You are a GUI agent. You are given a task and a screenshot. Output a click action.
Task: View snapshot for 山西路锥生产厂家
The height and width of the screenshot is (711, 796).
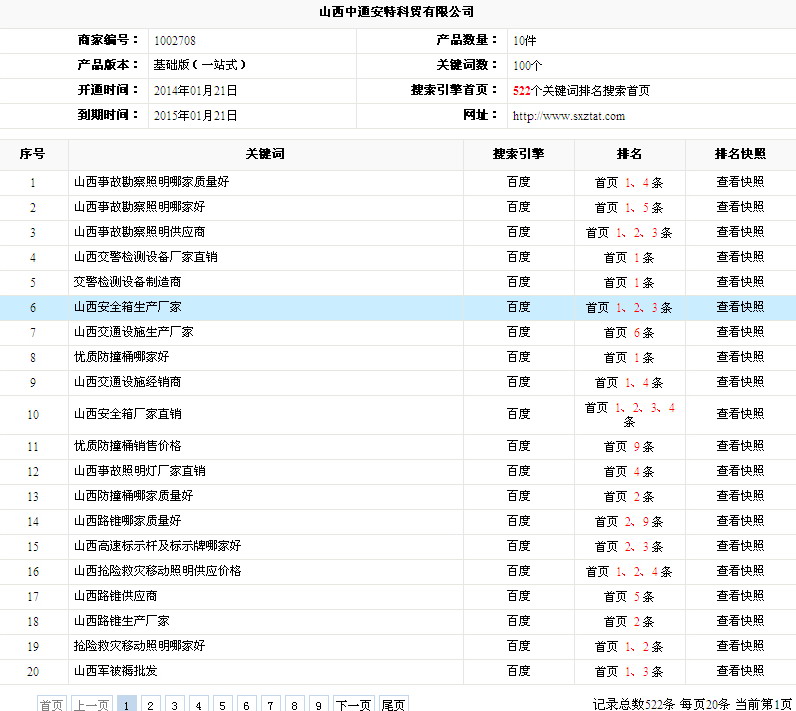pos(740,621)
